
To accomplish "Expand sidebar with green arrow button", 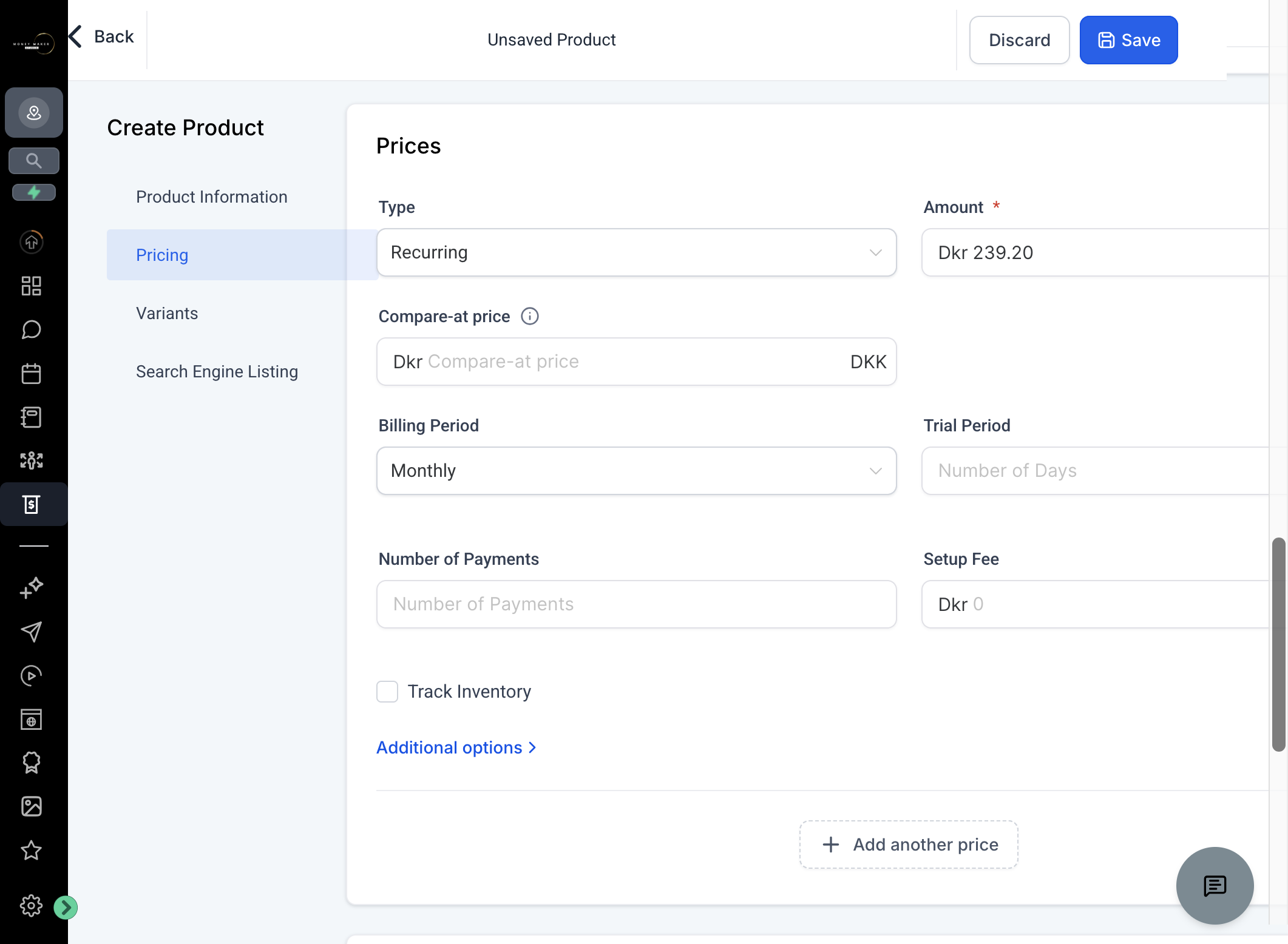I will click(x=66, y=907).
